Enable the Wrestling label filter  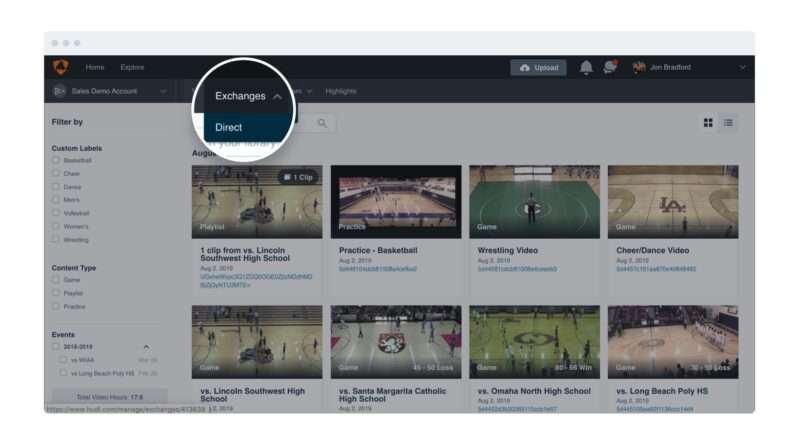click(x=56, y=240)
